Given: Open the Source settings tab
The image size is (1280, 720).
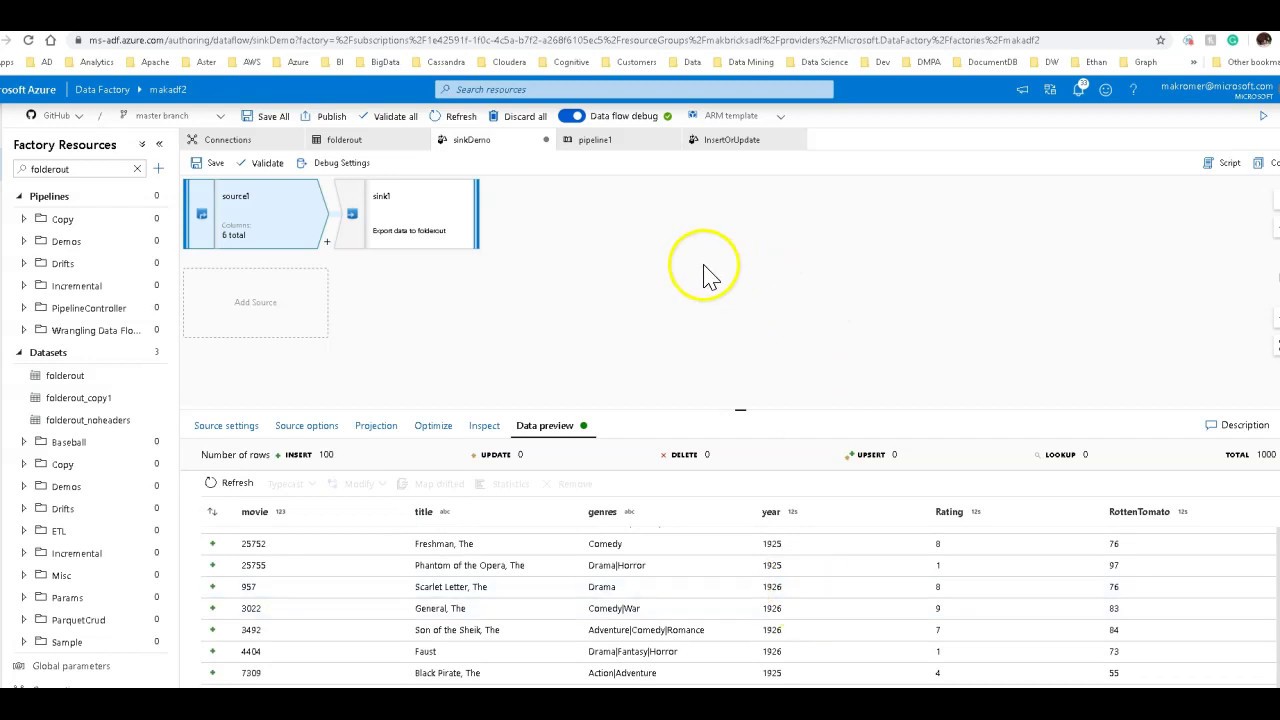Looking at the screenshot, I should click(x=226, y=426).
